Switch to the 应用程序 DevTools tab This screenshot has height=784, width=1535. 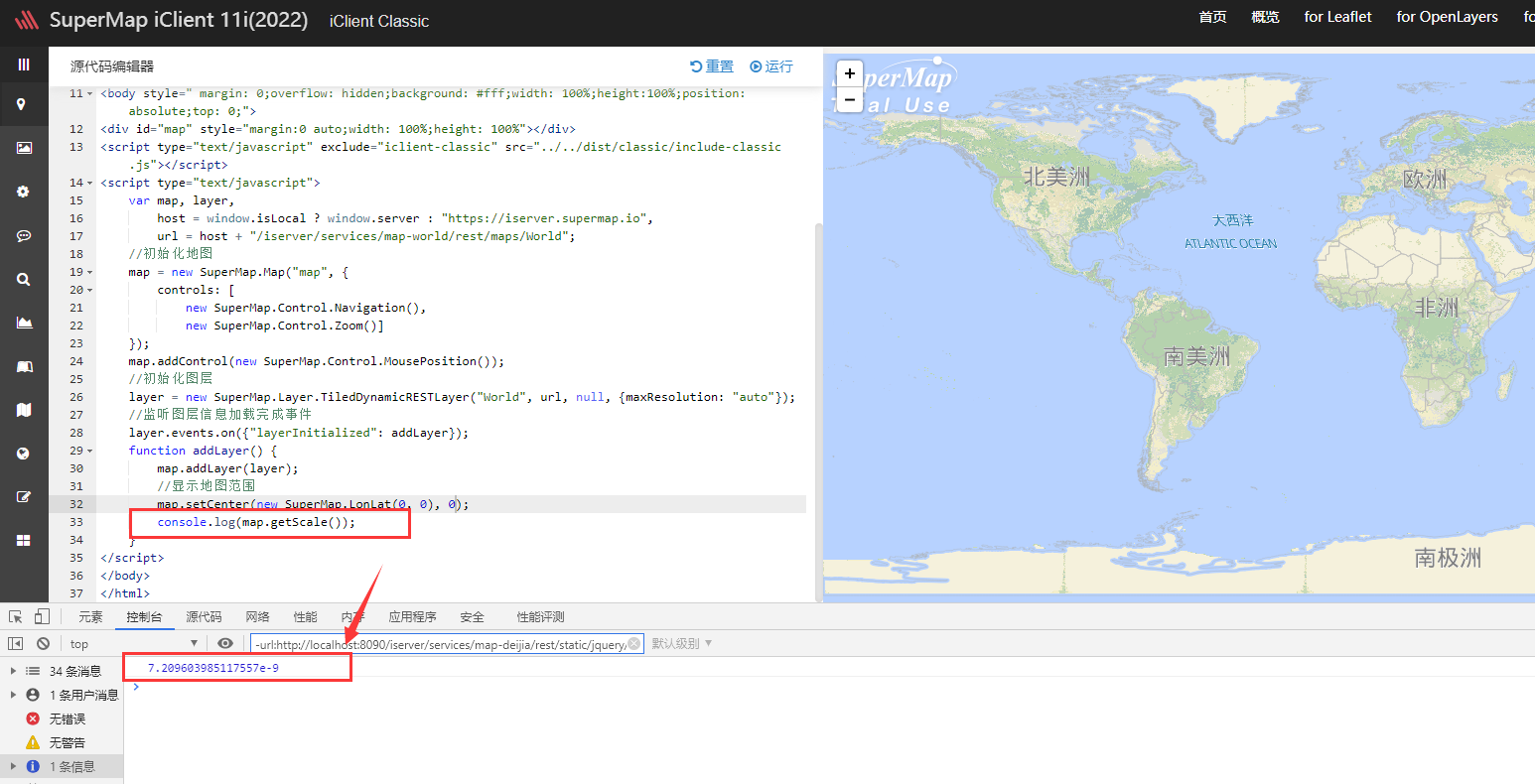pos(412,616)
